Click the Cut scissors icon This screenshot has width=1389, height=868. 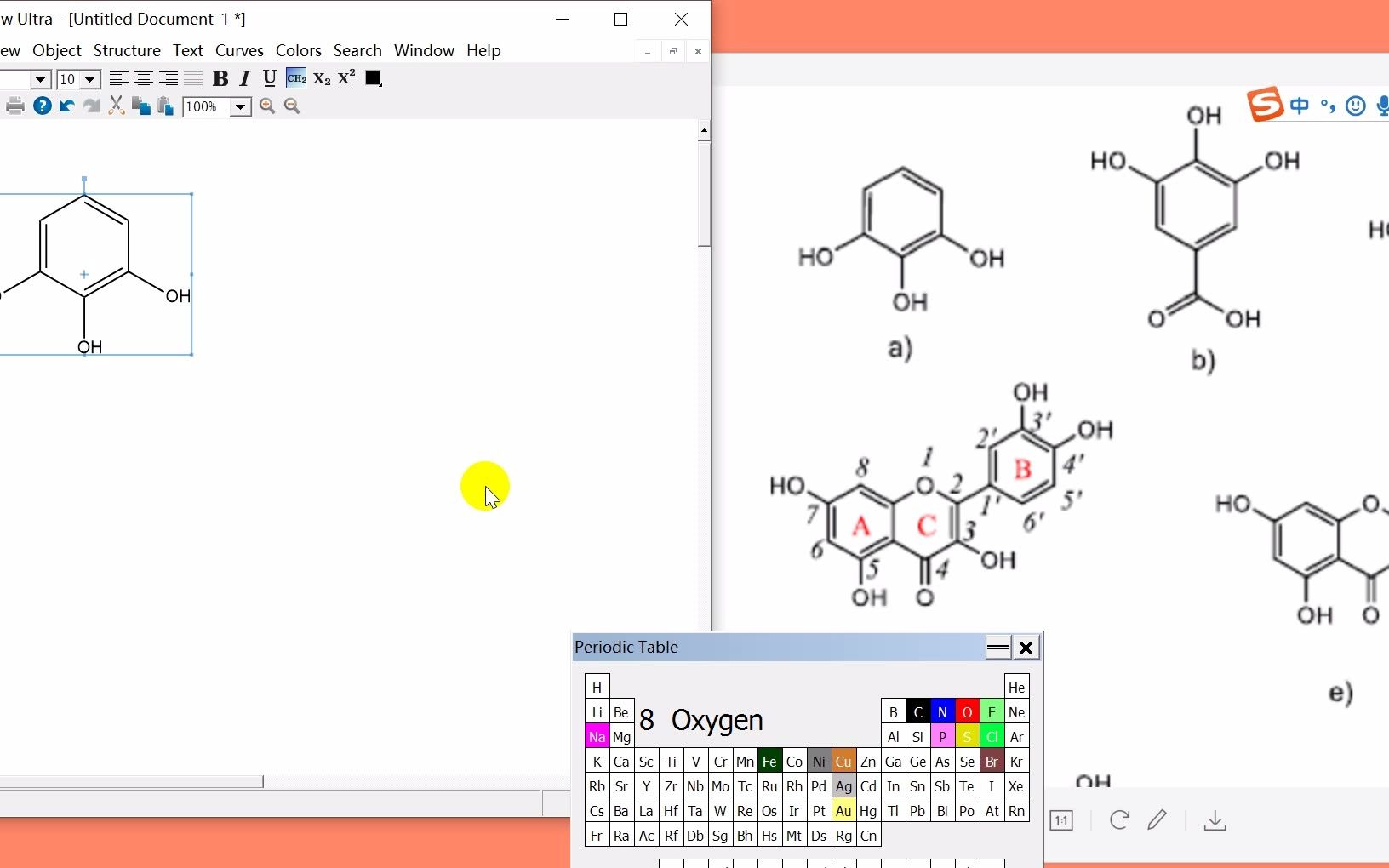pos(117,106)
